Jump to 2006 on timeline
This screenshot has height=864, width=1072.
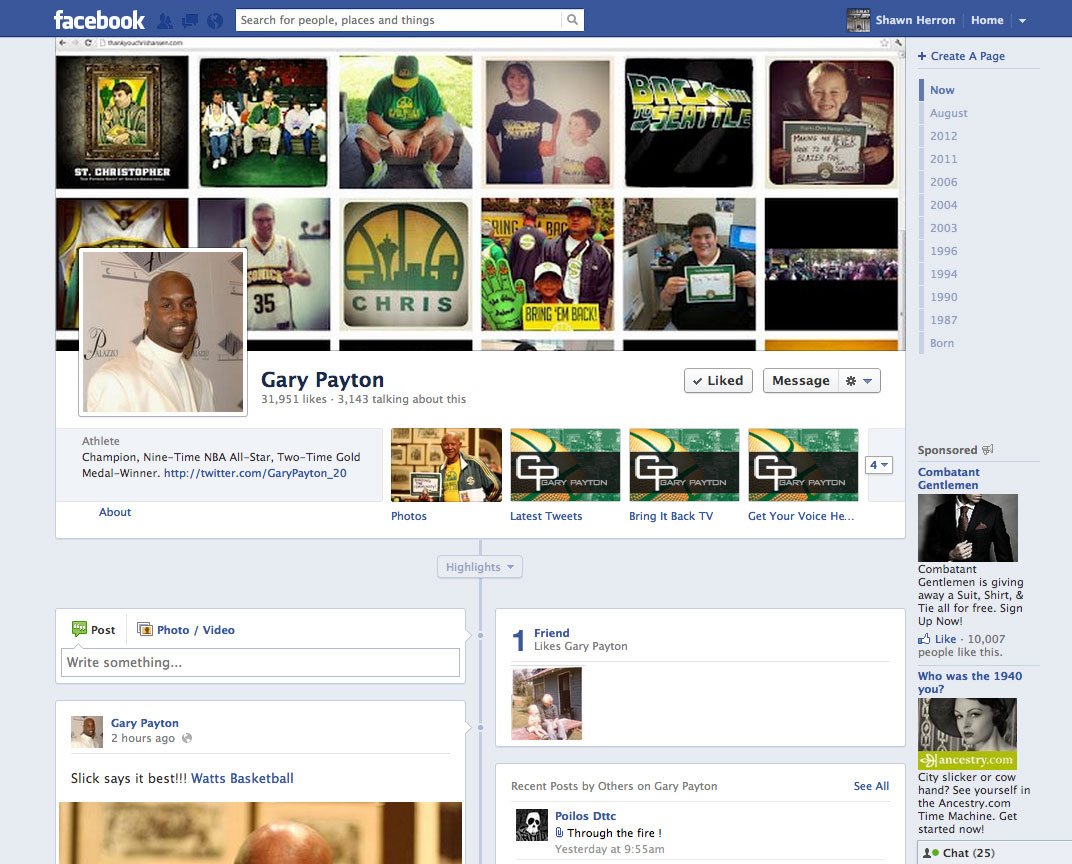click(943, 182)
